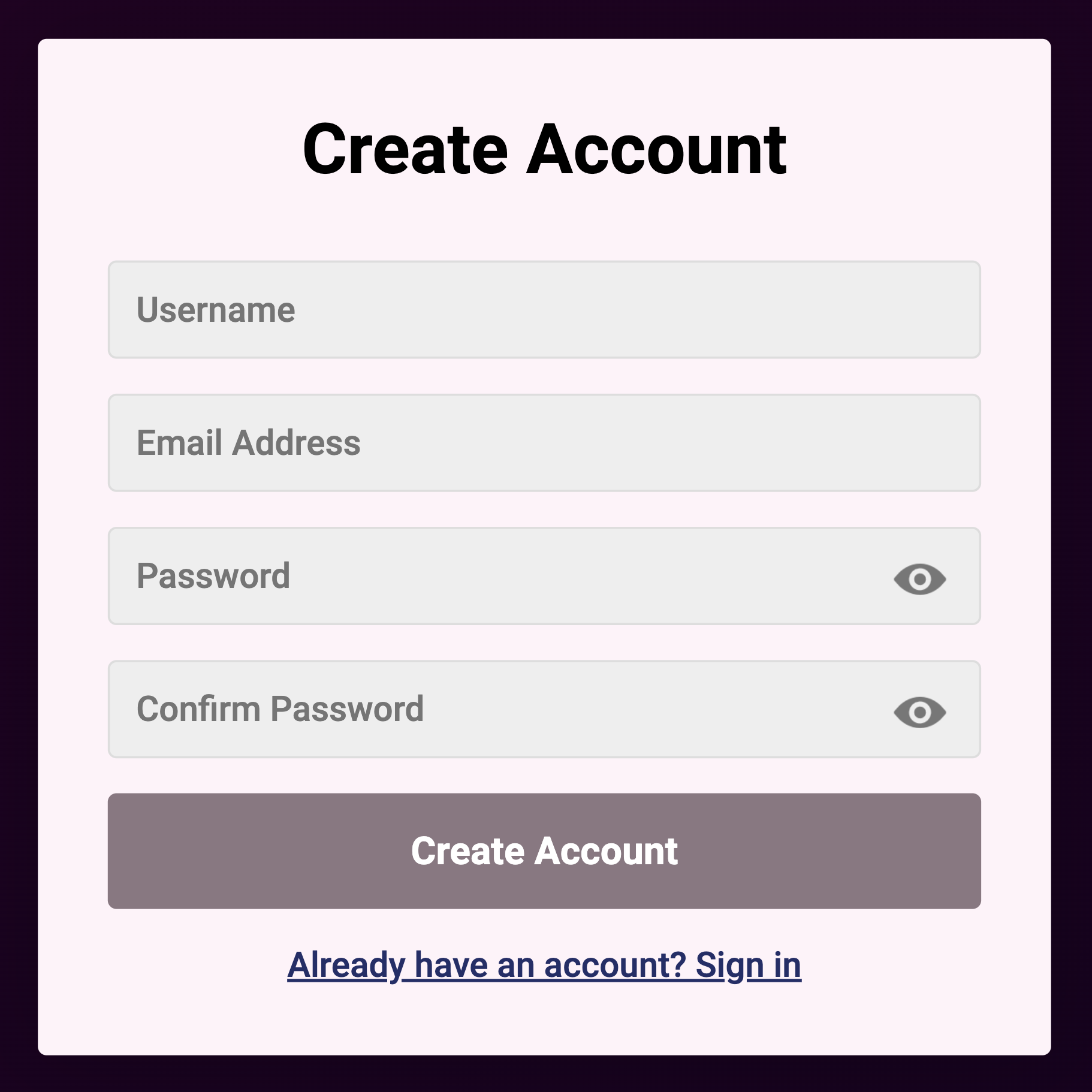Click the Username input field
Viewport: 1092px width, 1092px height.
coord(544,310)
